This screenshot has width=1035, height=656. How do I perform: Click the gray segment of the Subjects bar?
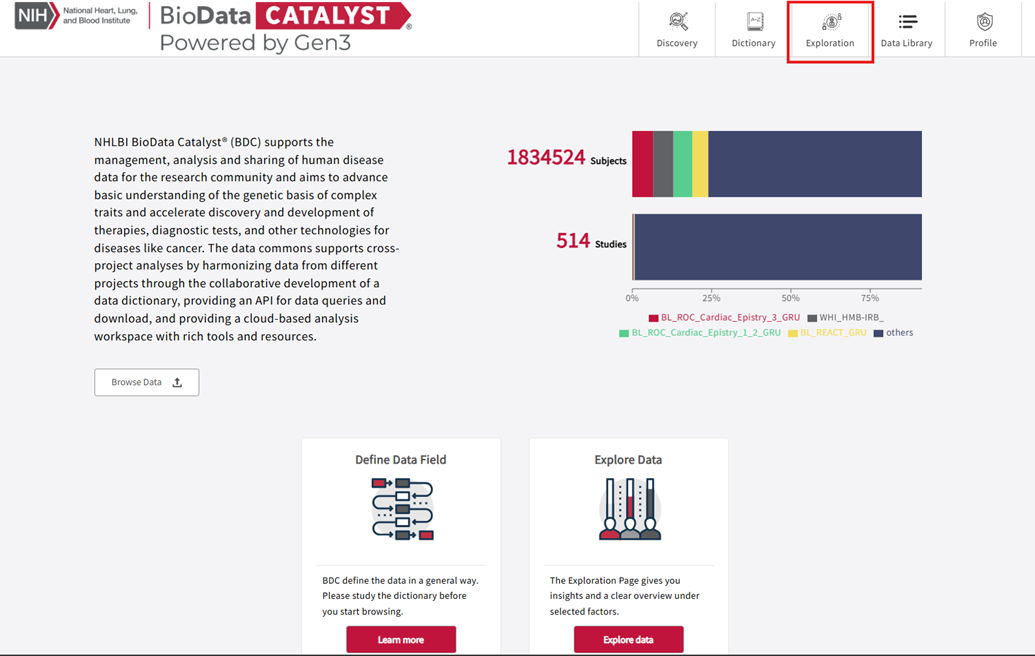click(x=663, y=164)
